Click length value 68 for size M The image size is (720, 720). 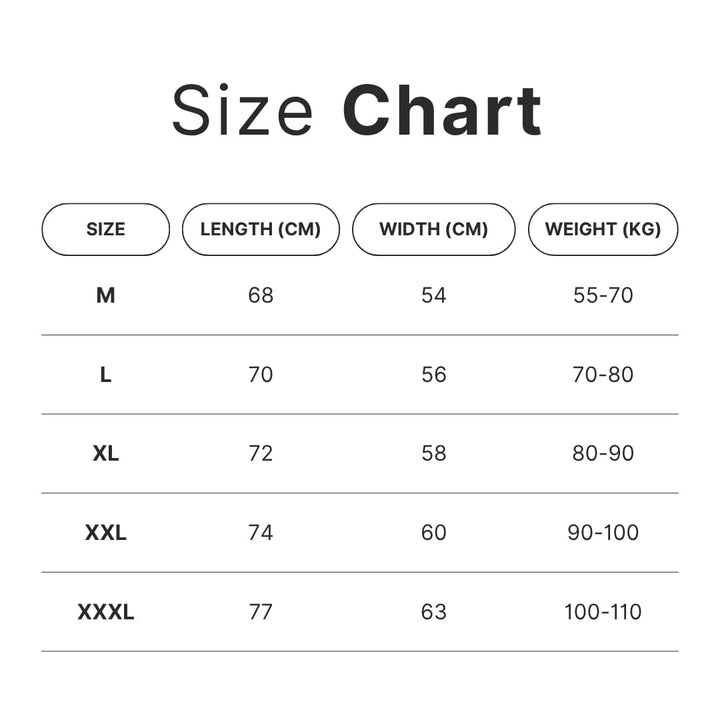click(260, 295)
